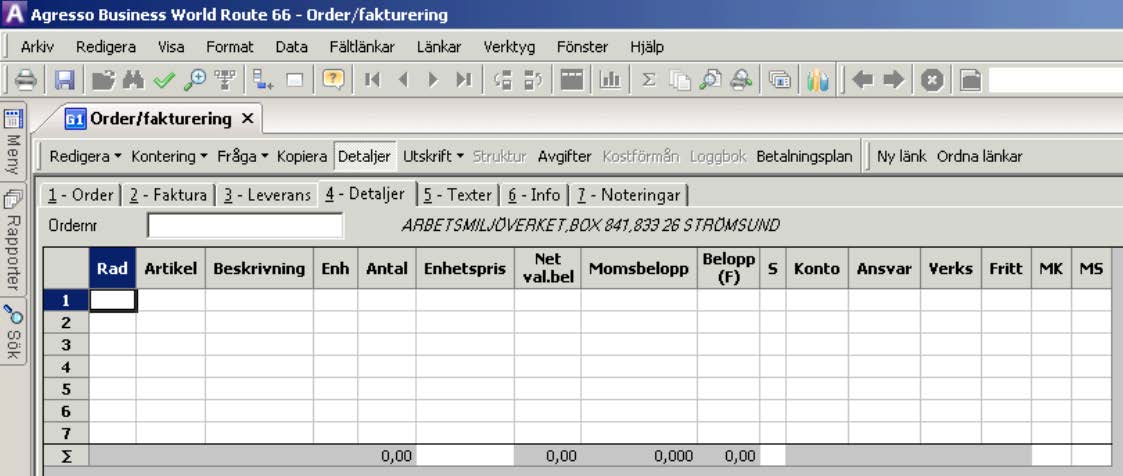Viewport: 1123px width, 476px height.
Task: Open the Arkiv menu
Action: coord(37,47)
